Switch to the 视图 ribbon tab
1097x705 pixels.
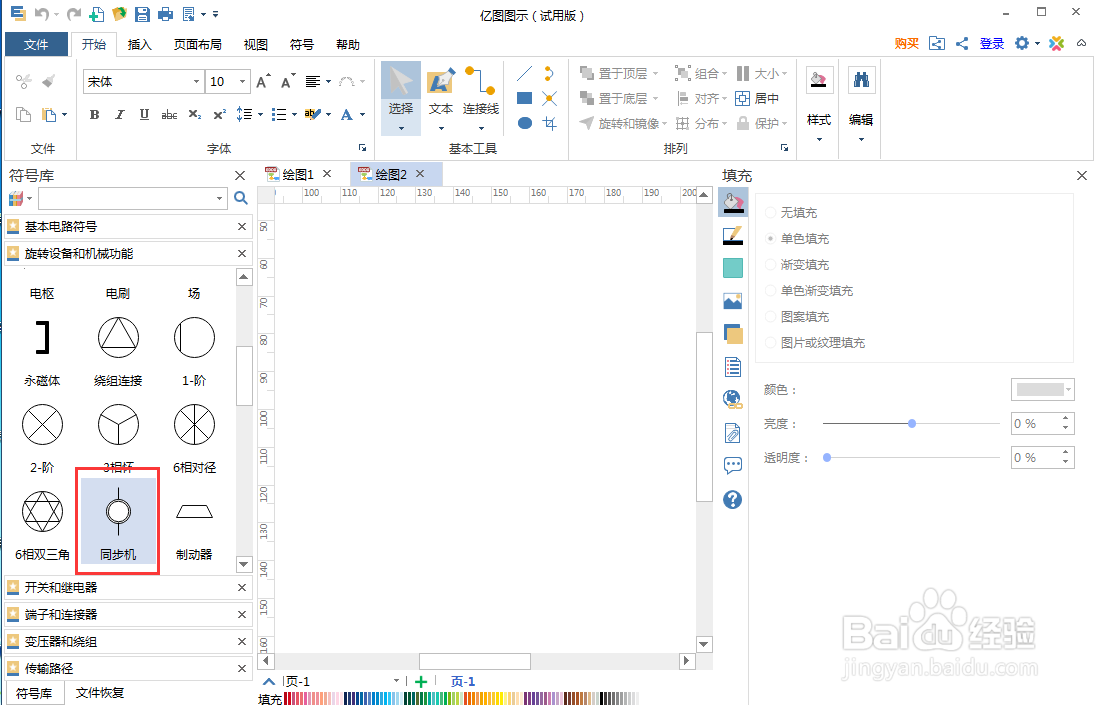(255, 44)
